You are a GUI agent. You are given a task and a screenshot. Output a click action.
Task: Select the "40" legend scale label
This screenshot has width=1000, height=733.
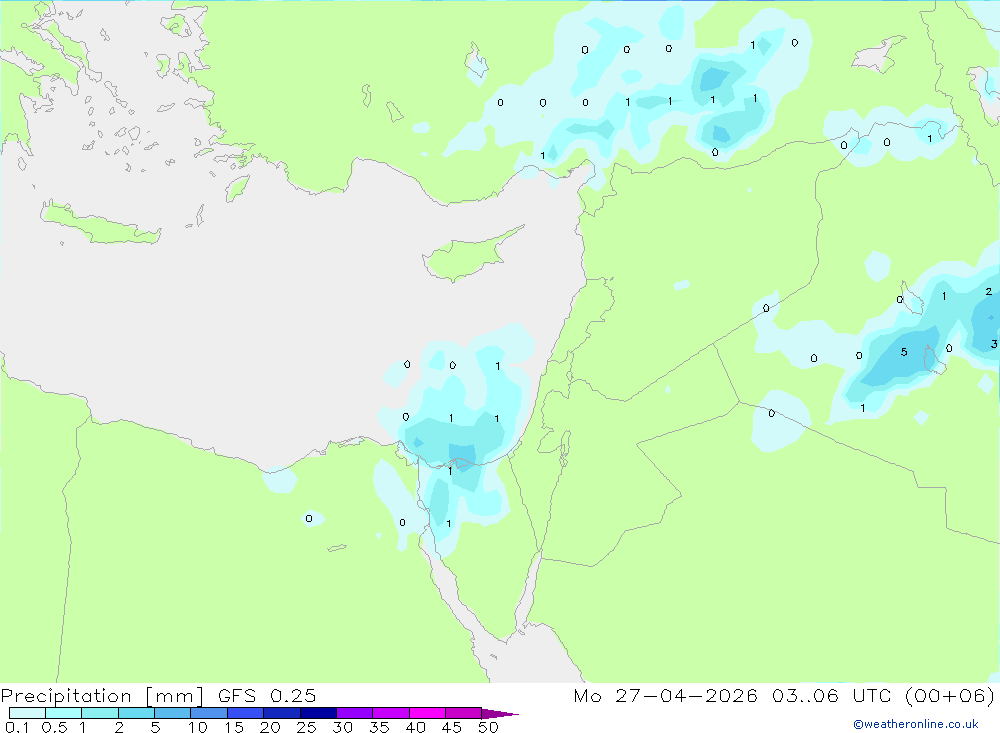pyautogui.click(x=416, y=727)
